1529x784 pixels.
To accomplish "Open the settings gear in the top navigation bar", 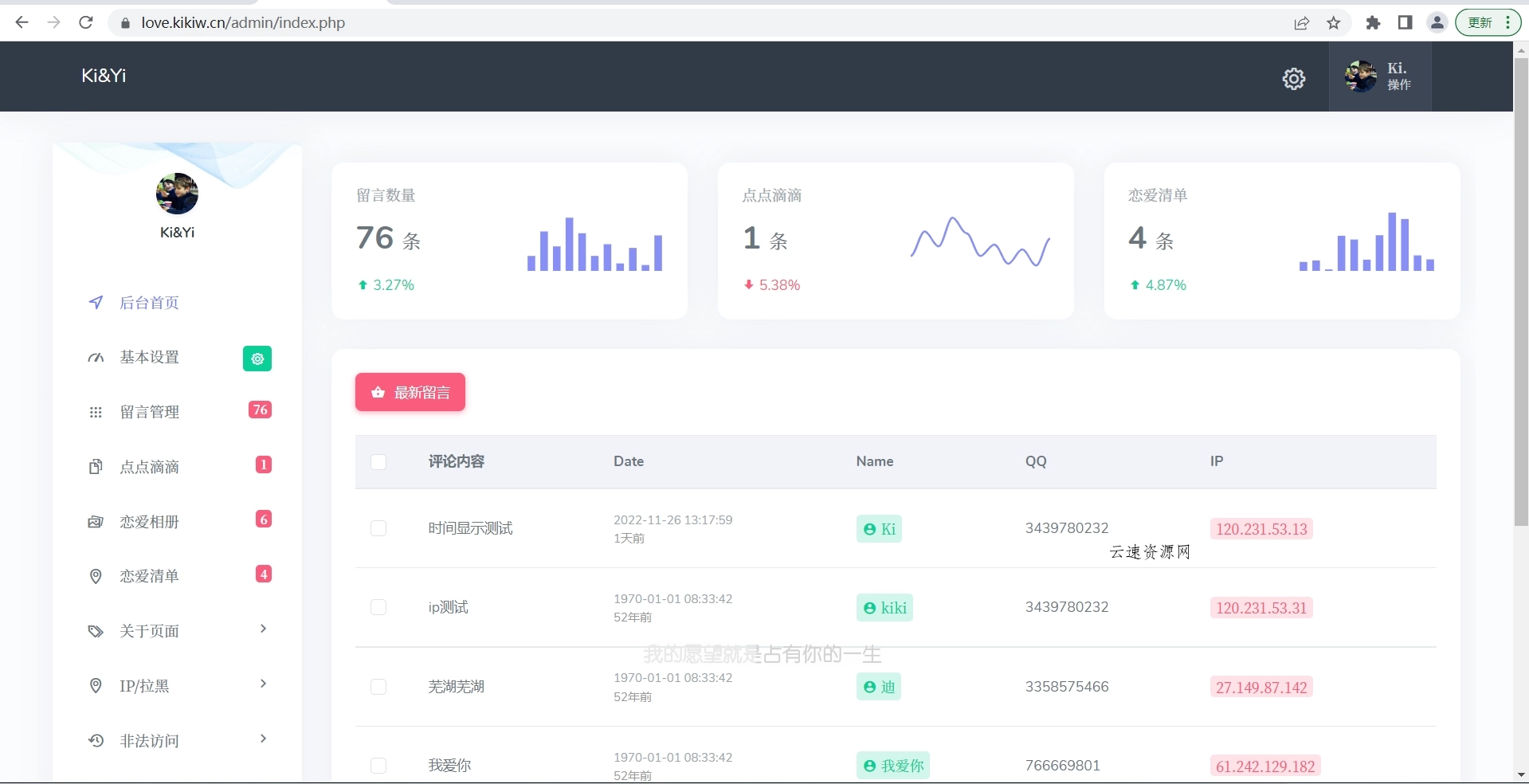I will click(x=1293, y=79).
